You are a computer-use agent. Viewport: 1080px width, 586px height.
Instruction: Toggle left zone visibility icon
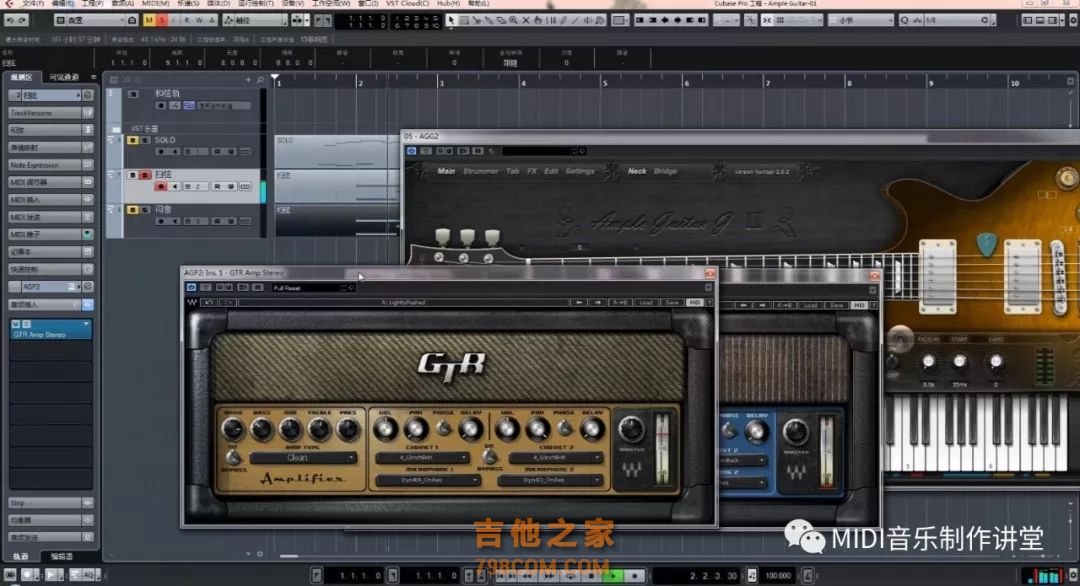coord(1028,20)
